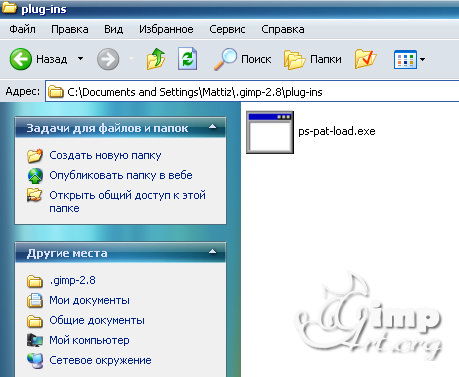Open the Сервис menu

point(227,29)
